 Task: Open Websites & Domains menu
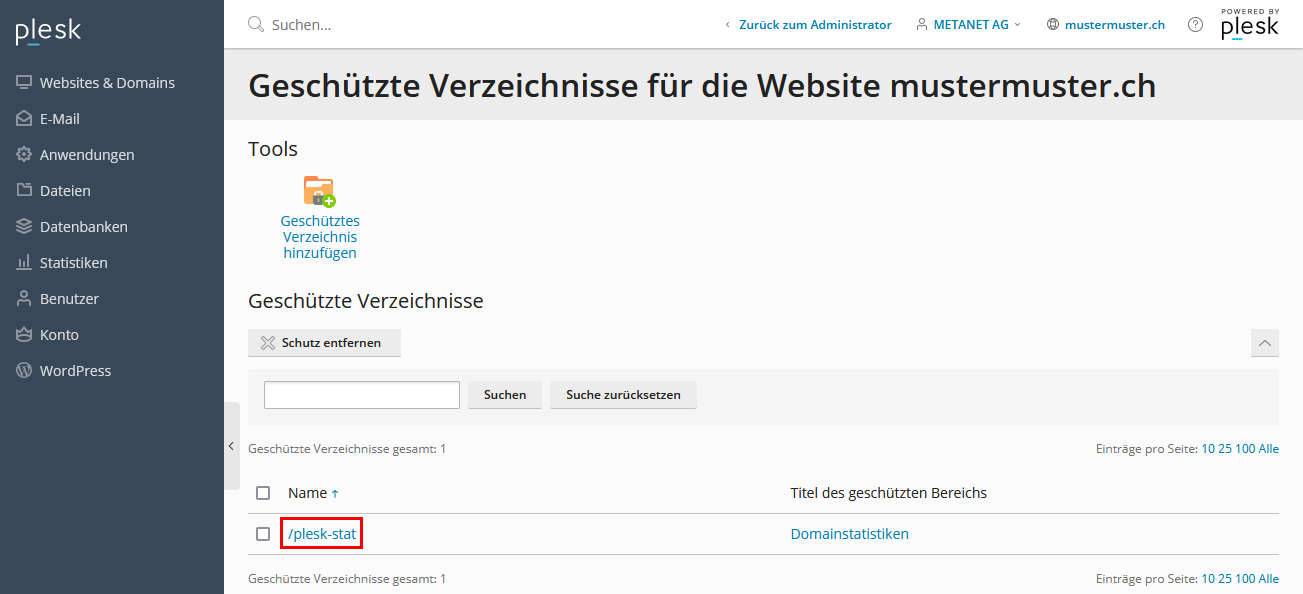point(107,83)
